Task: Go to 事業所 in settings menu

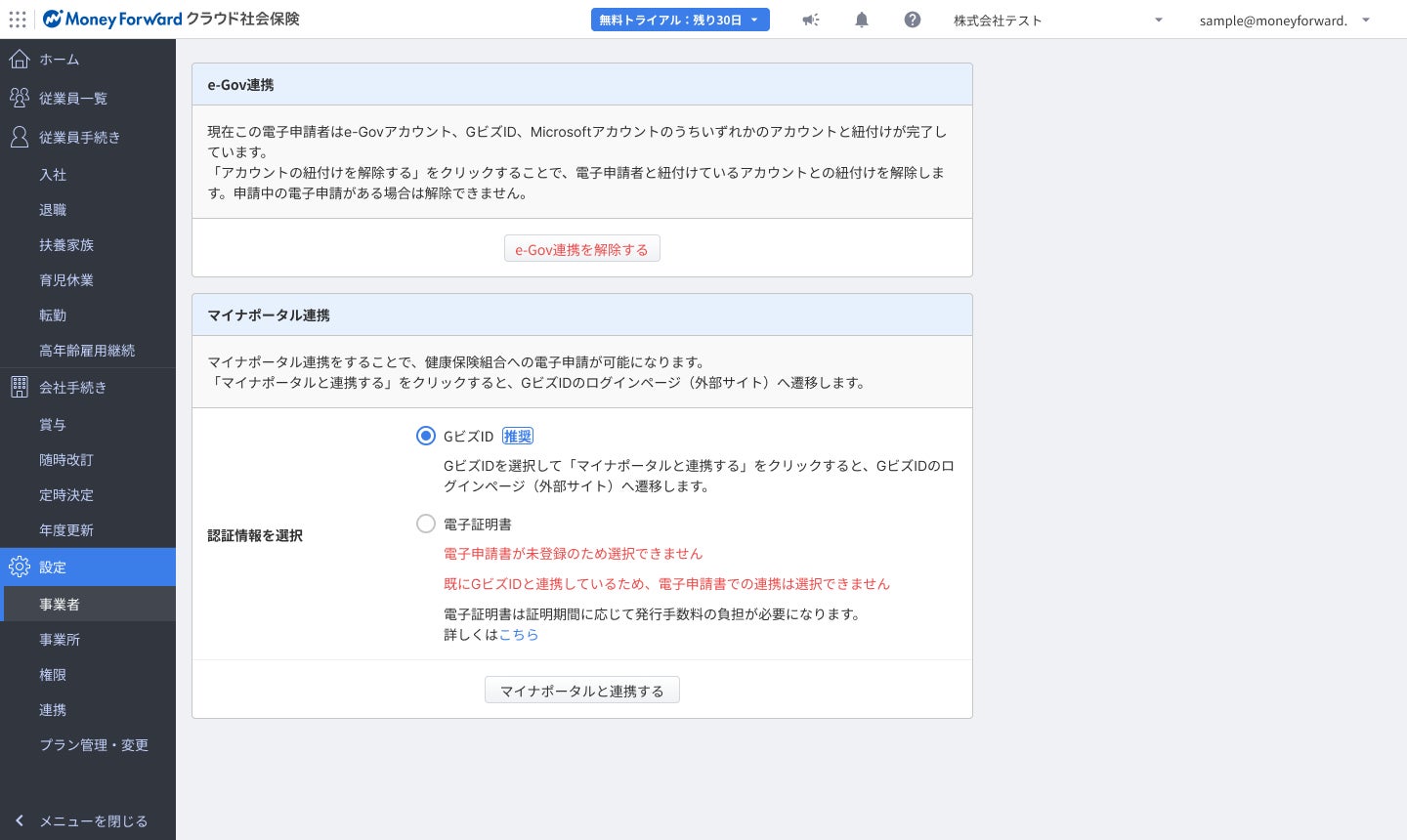Action: (60, 639)
